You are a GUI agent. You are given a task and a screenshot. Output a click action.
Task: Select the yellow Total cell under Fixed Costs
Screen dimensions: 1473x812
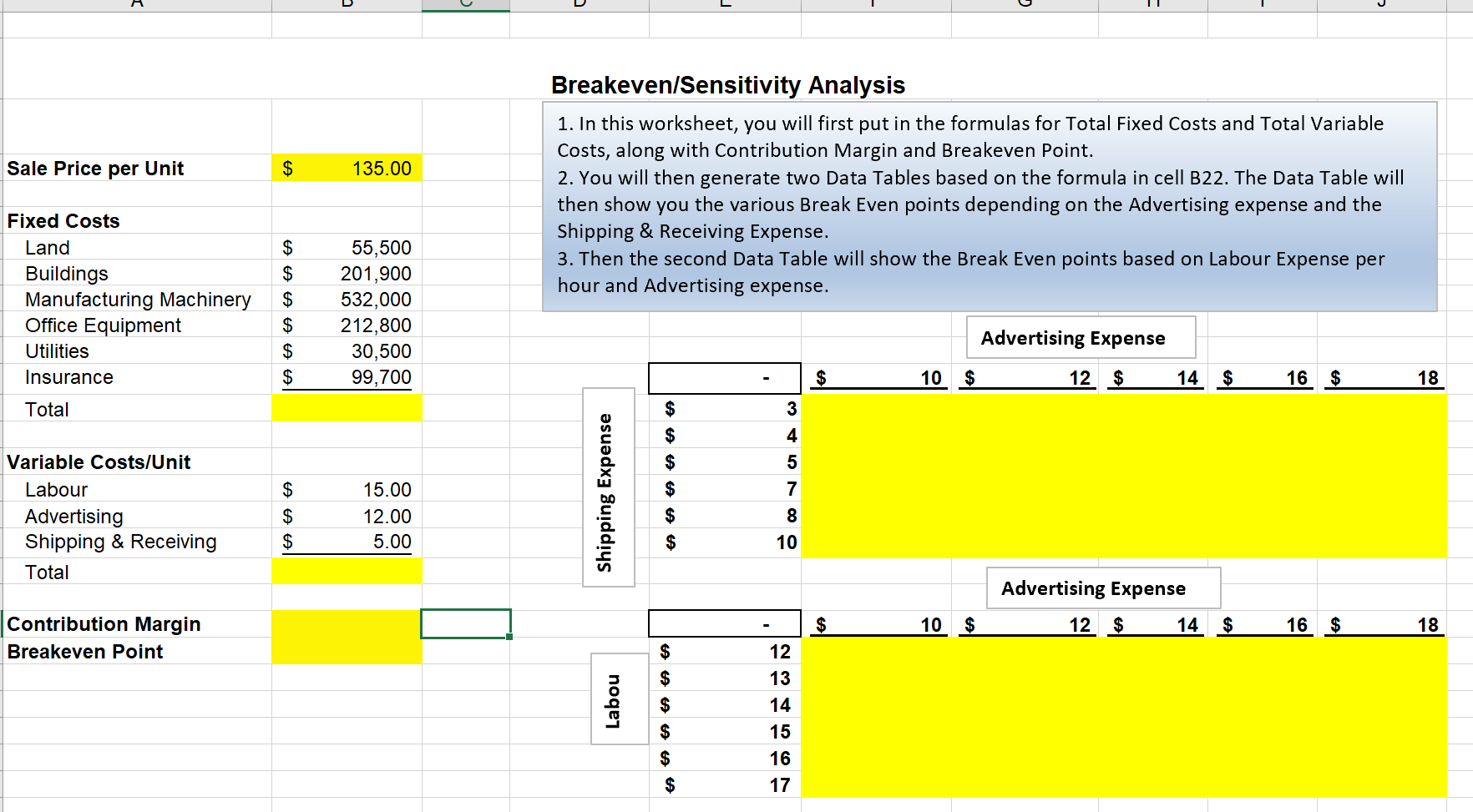[347, 409]
